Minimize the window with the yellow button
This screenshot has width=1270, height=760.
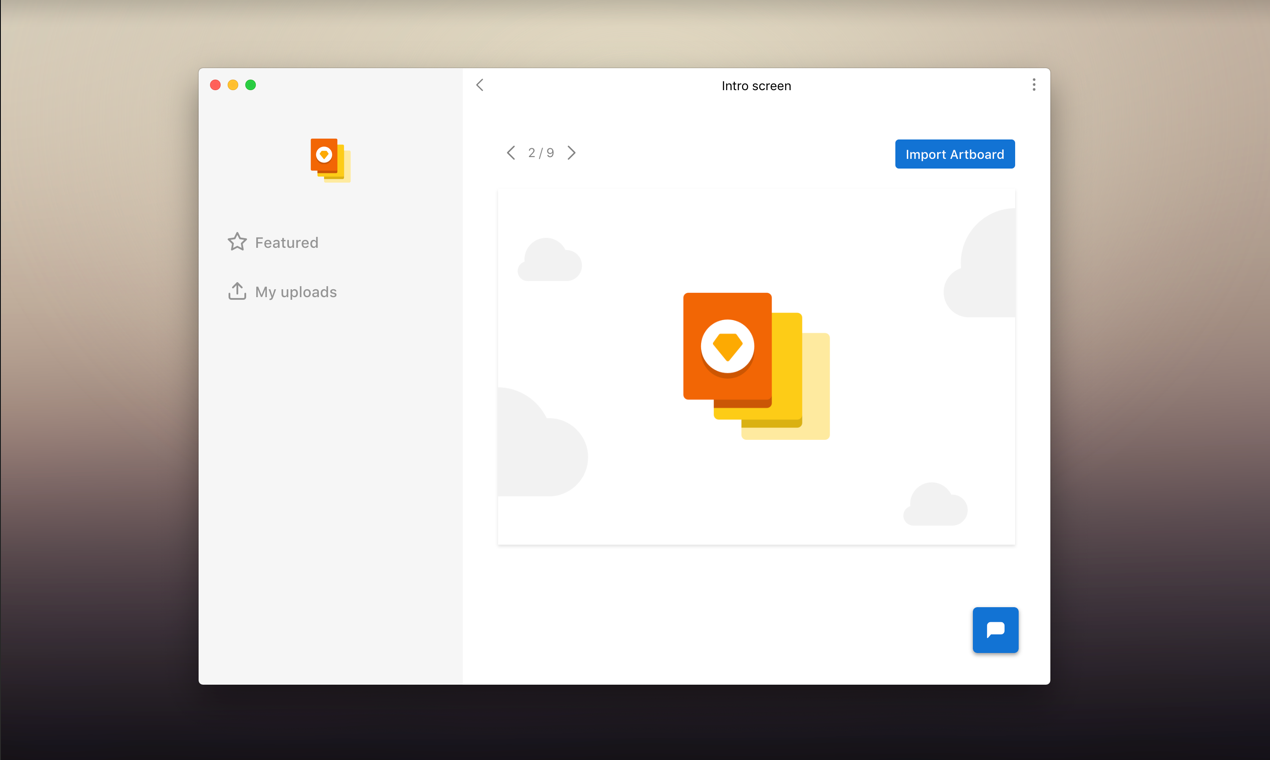point(233,85)
